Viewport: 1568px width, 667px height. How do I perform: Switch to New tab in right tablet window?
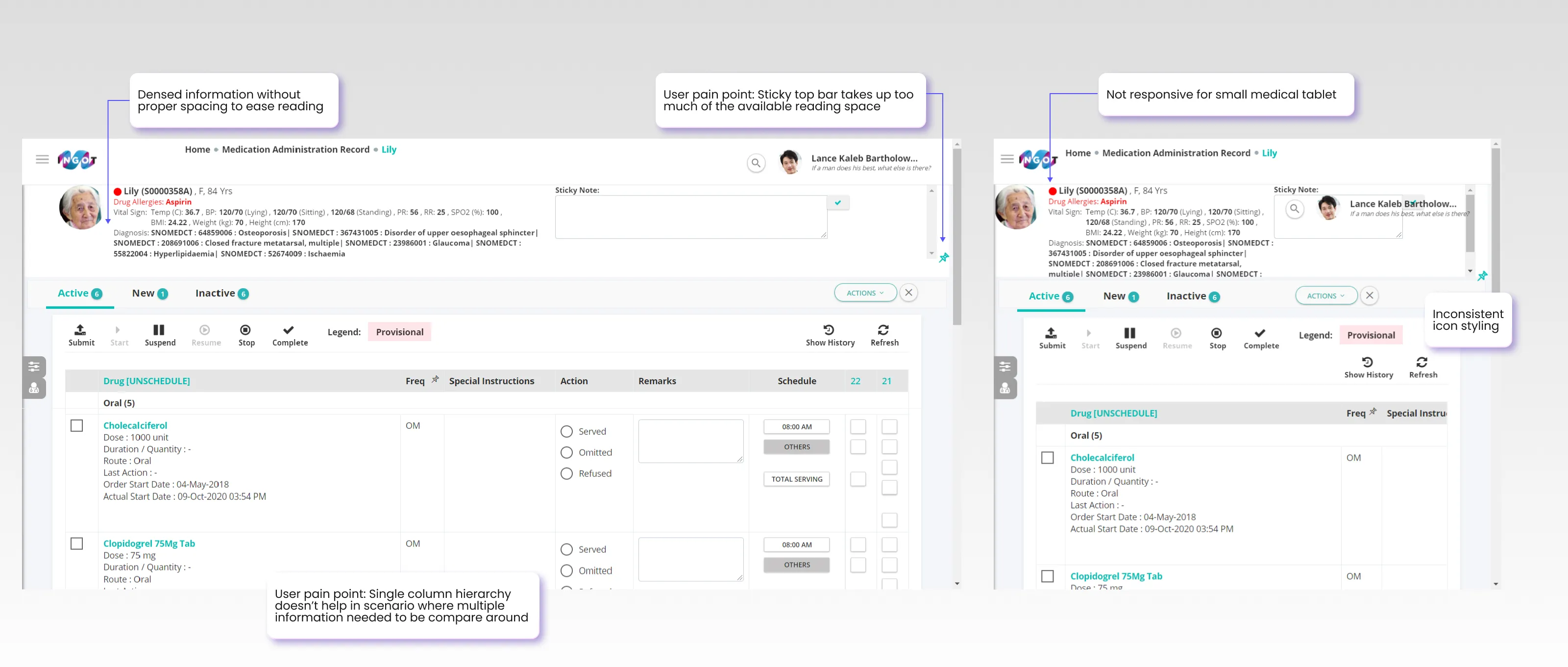click(x=1121, y=296)
